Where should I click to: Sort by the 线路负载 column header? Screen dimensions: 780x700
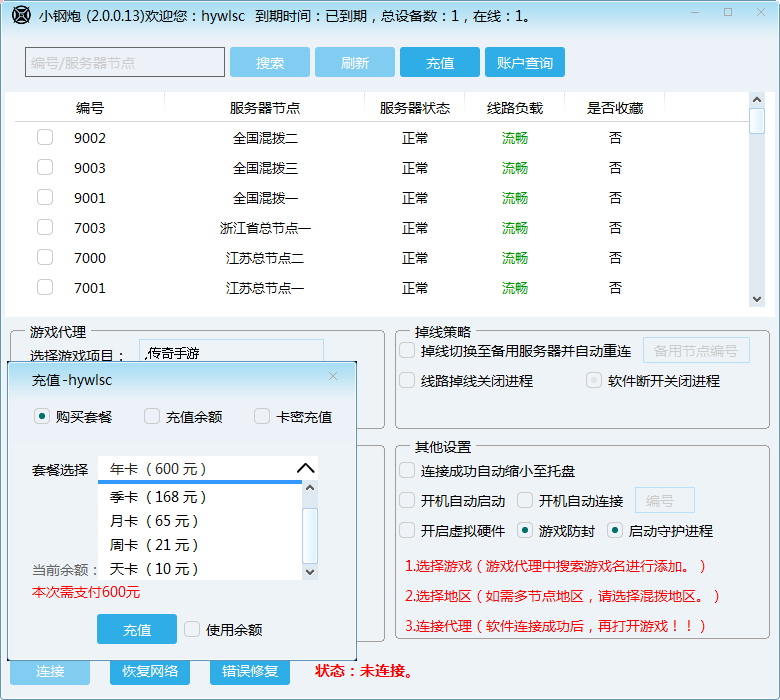514,107
